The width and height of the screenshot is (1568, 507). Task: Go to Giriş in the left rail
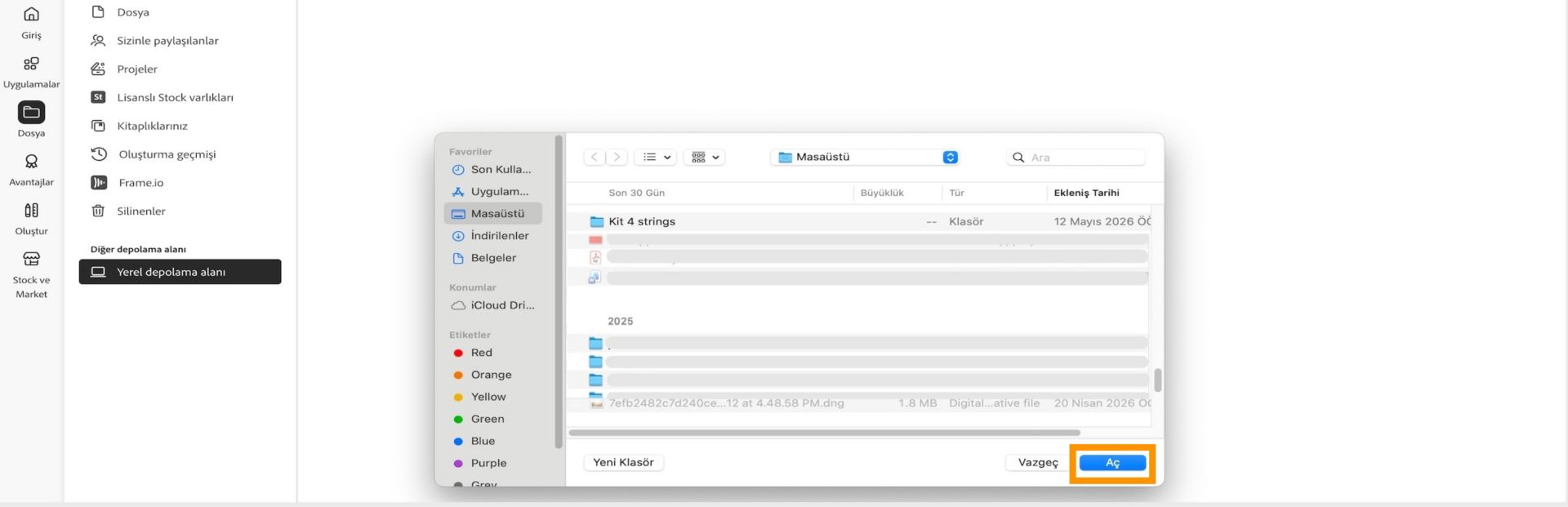31,22
